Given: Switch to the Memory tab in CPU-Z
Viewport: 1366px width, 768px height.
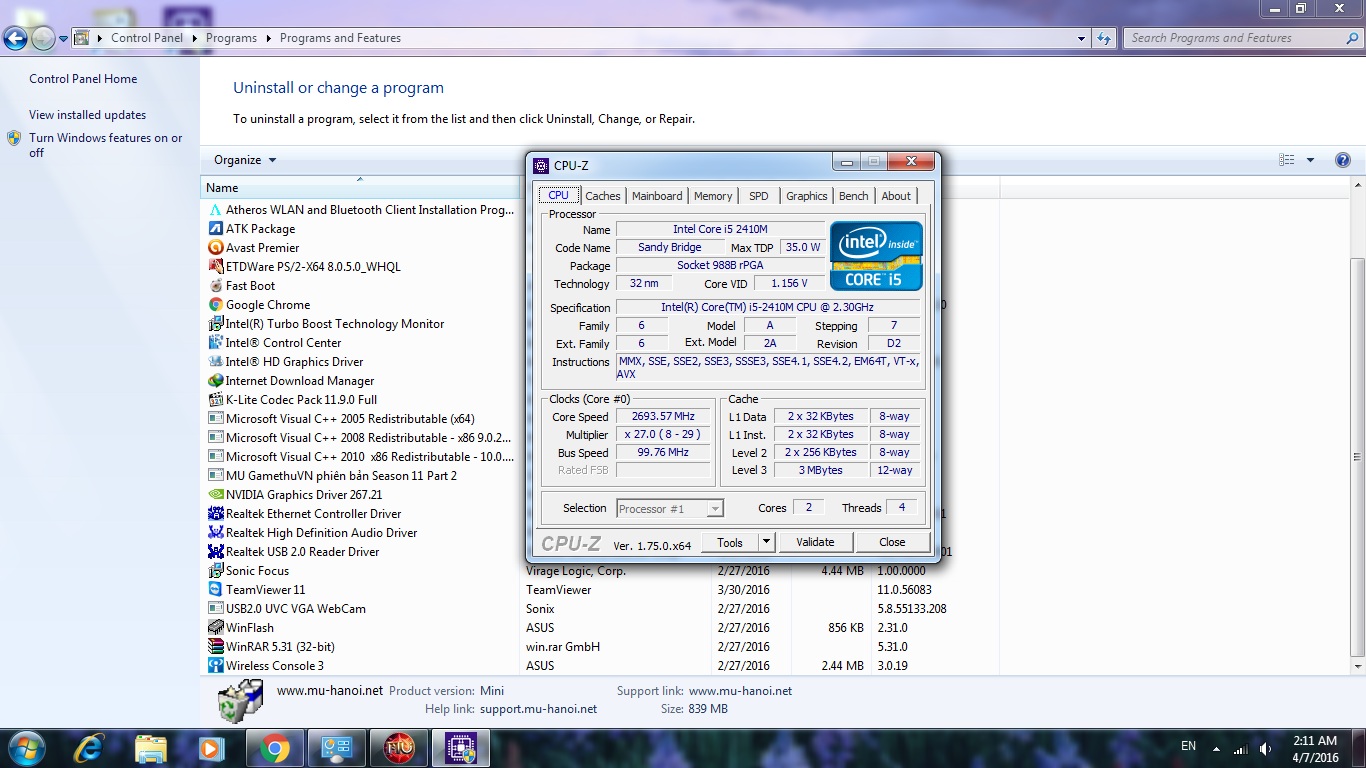Looking at the screenshot, I should coord(713,196).
